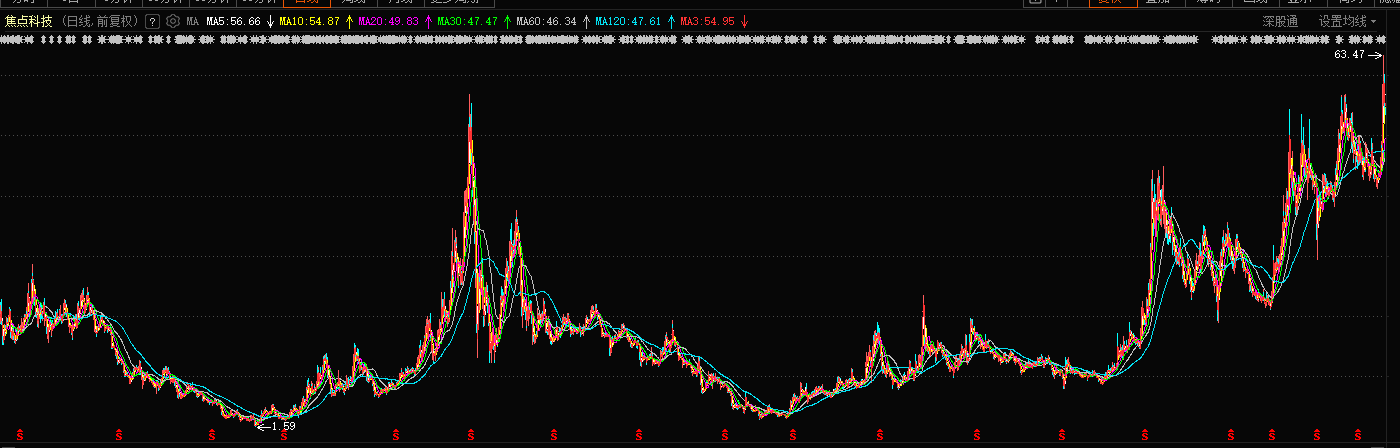Click the red down arrow next to MA3
1400x448 pixels.
click(x=744, y=21)
